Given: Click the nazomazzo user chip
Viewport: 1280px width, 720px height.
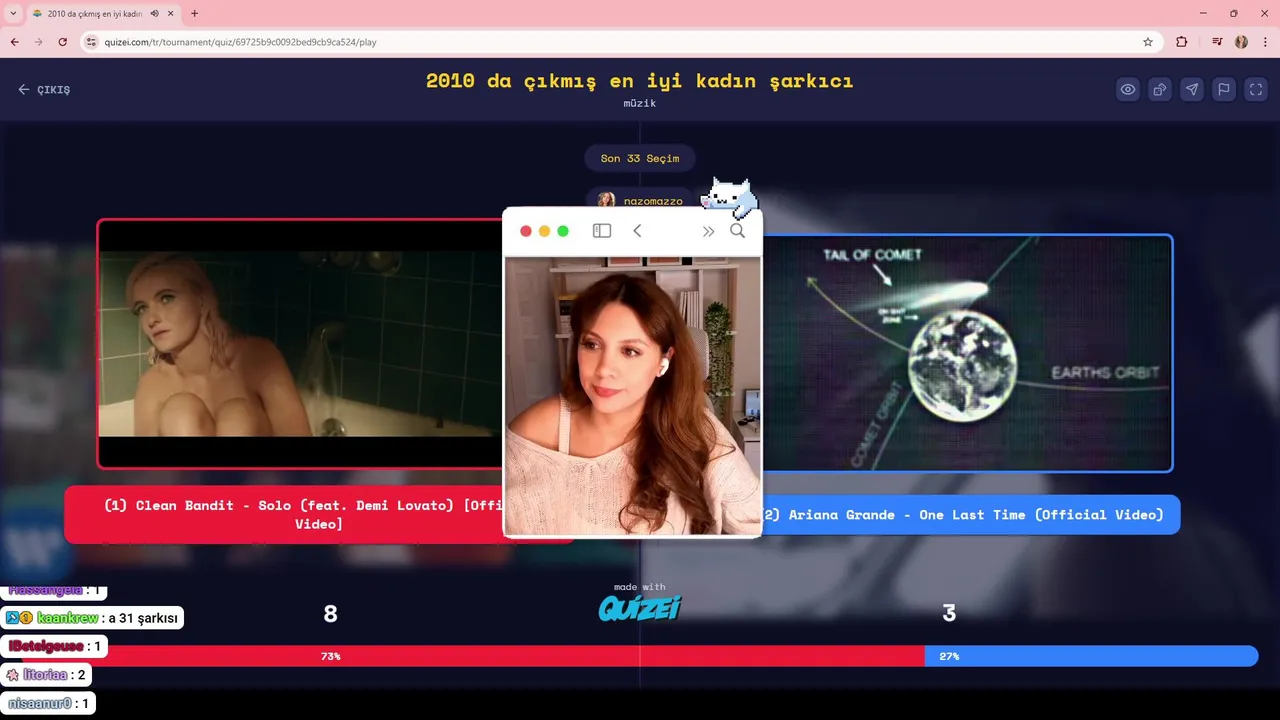Looking at the screenshot, I should 640,201.
